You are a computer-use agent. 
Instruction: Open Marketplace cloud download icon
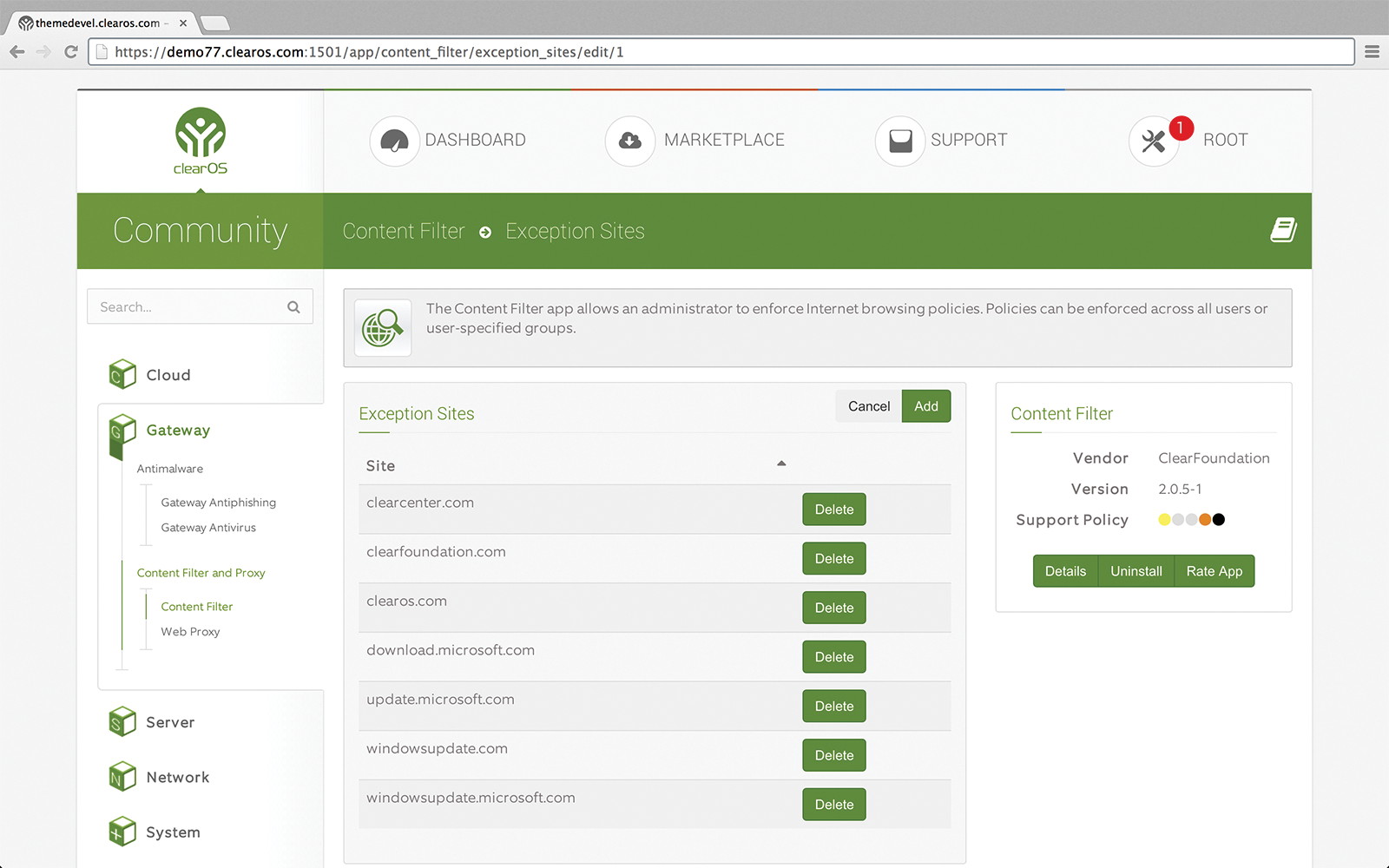pyautogui.click(x=629, y=141)
